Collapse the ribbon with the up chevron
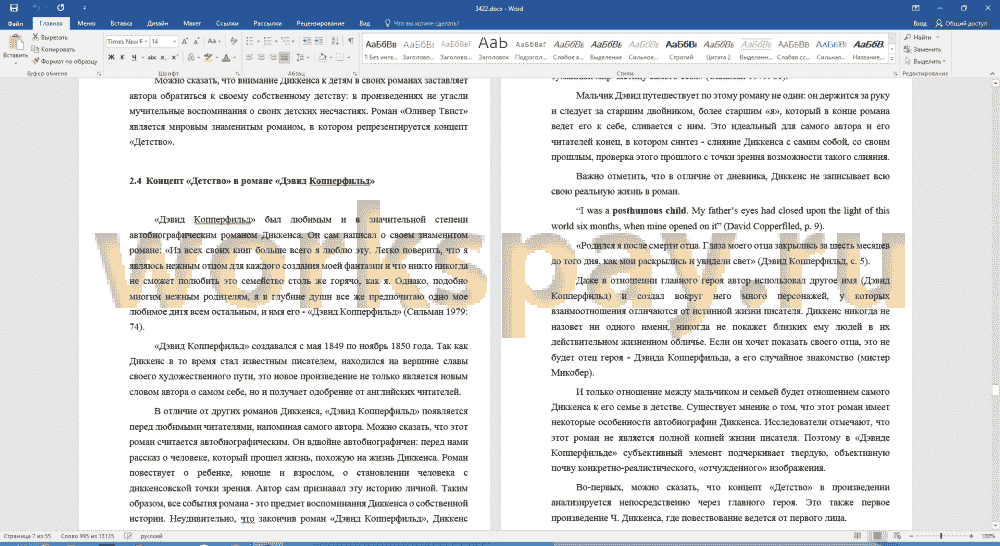This screenshot has width=1000, height=546. pyautogui.click(x=992, y=74)
